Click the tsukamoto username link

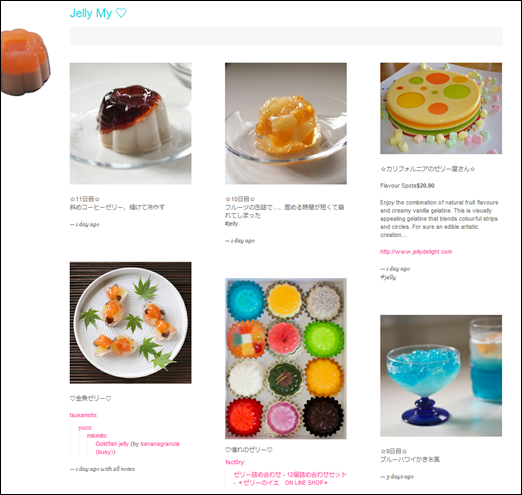click(x=83, y=415)
